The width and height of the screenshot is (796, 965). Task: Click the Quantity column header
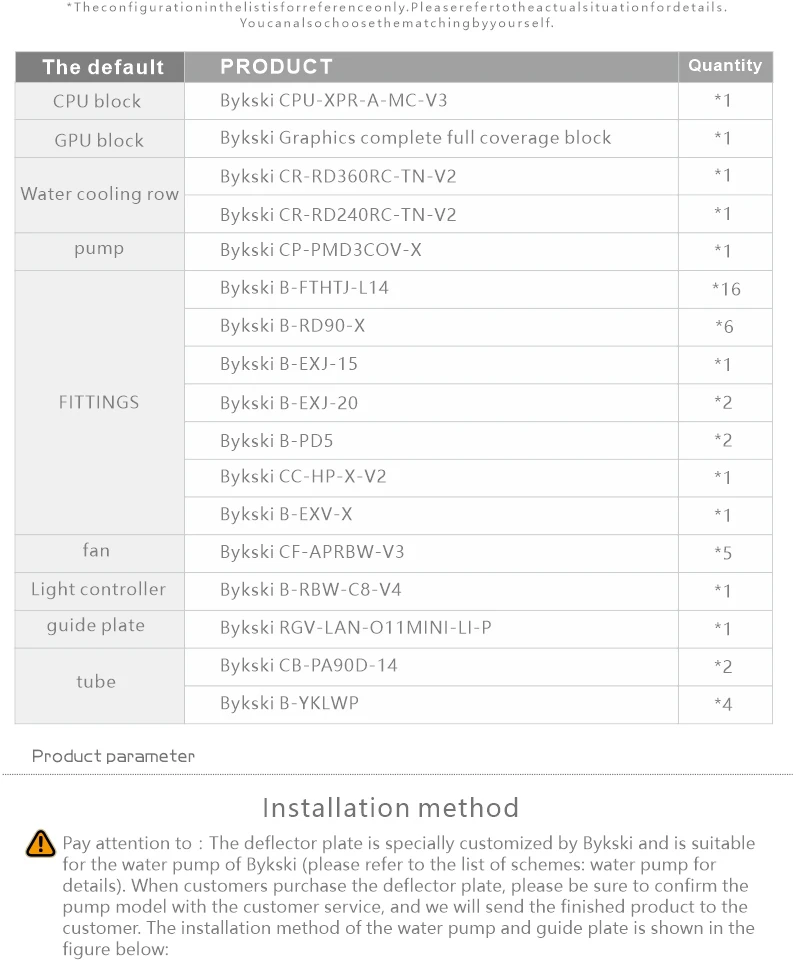pyautogui.click(x=725, y=66)
